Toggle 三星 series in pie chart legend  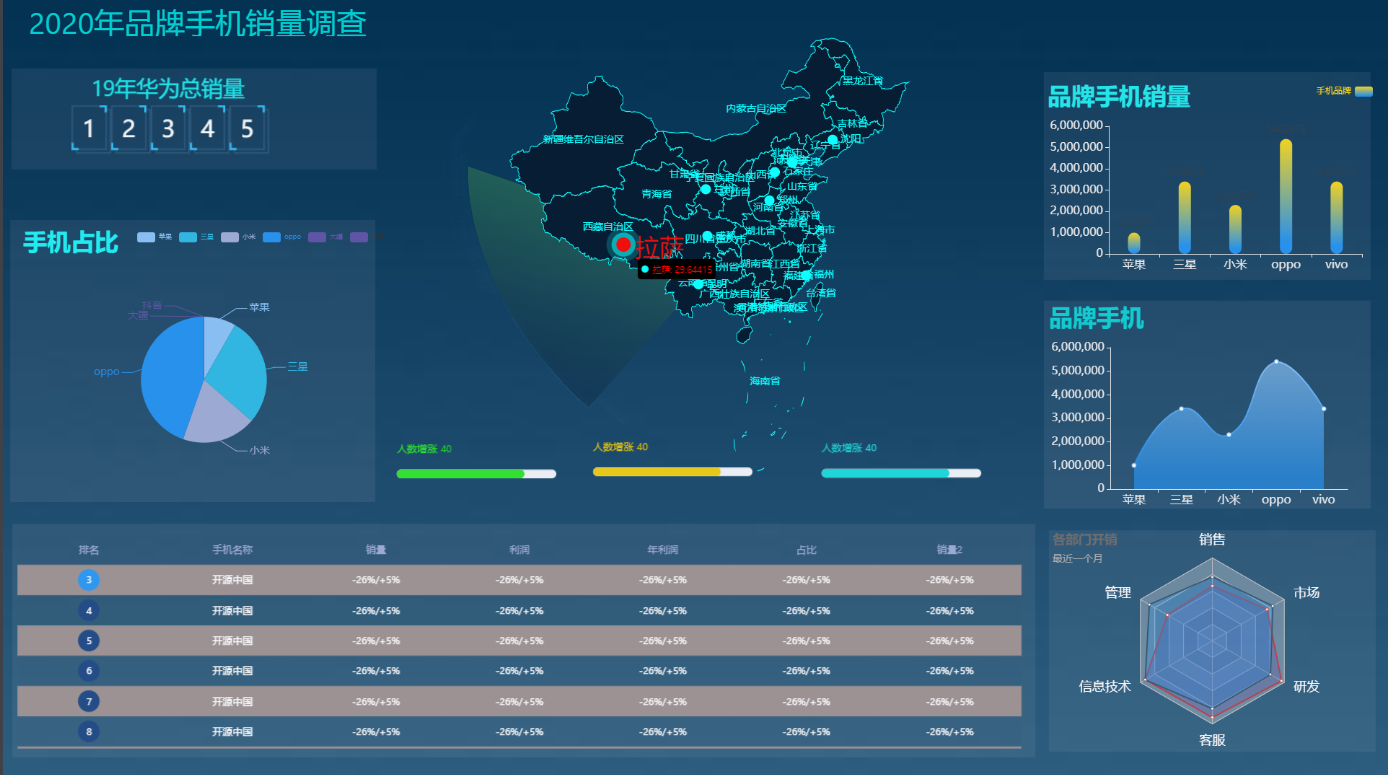coord(196,237)
